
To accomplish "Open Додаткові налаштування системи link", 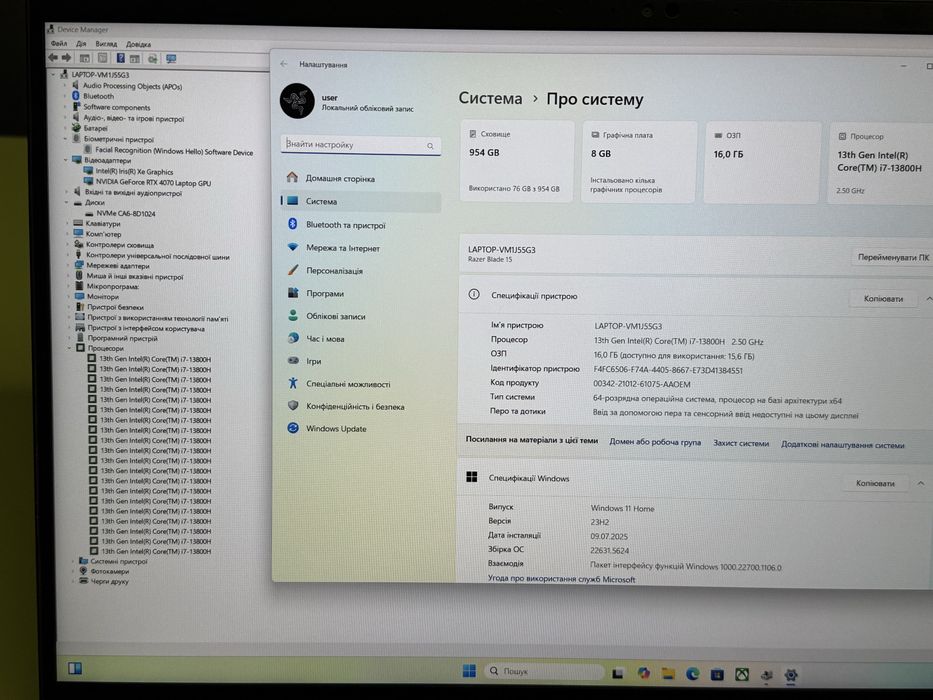I will click(x=843, y=445).
